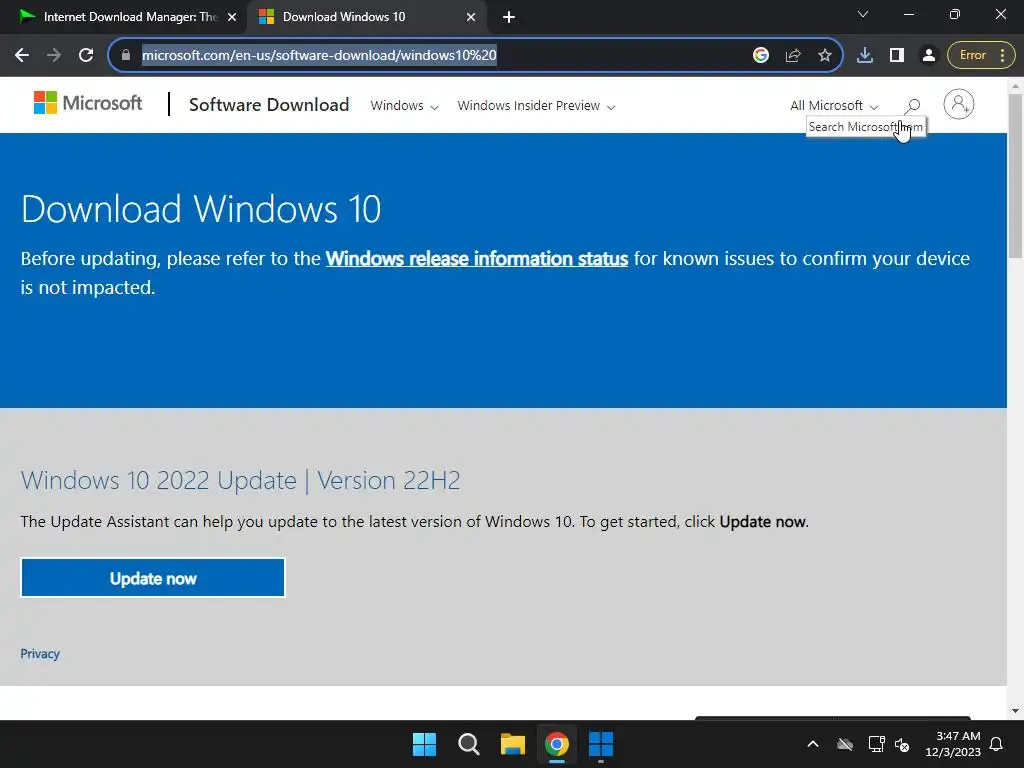This screenshot has height=768, width=1024.
Task: Share this page via share icon
Action: click(793, 56)
